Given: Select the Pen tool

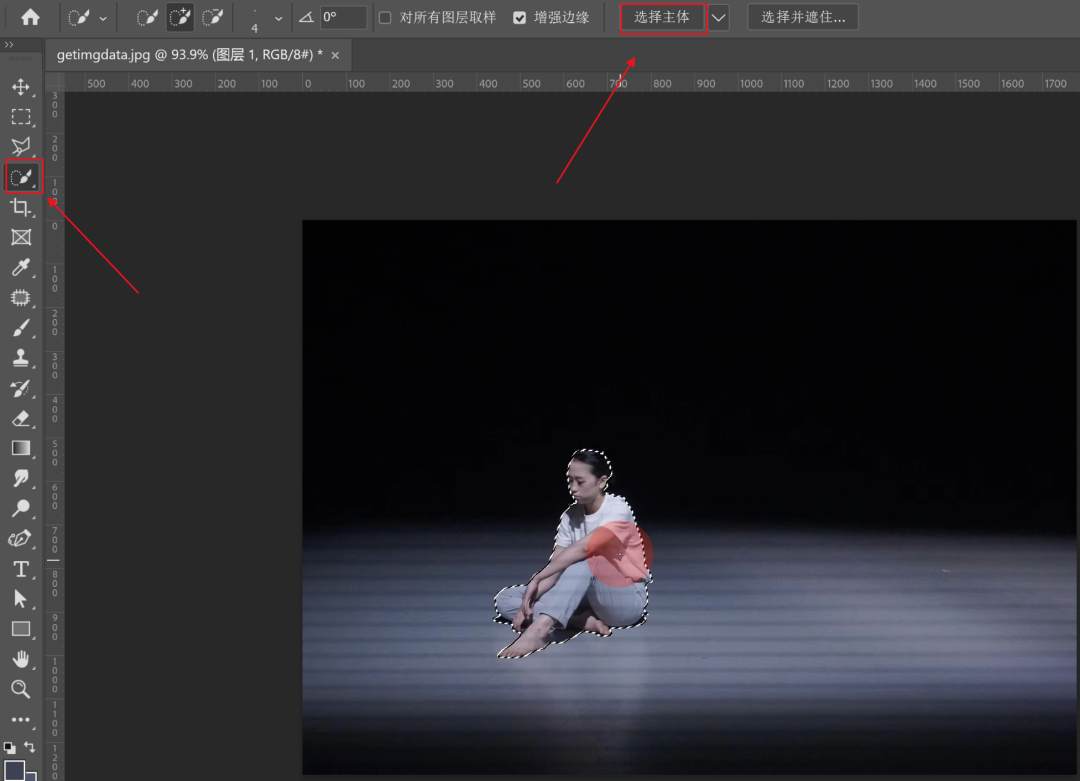Looking at the screenshot, I should tap(21, 539).
